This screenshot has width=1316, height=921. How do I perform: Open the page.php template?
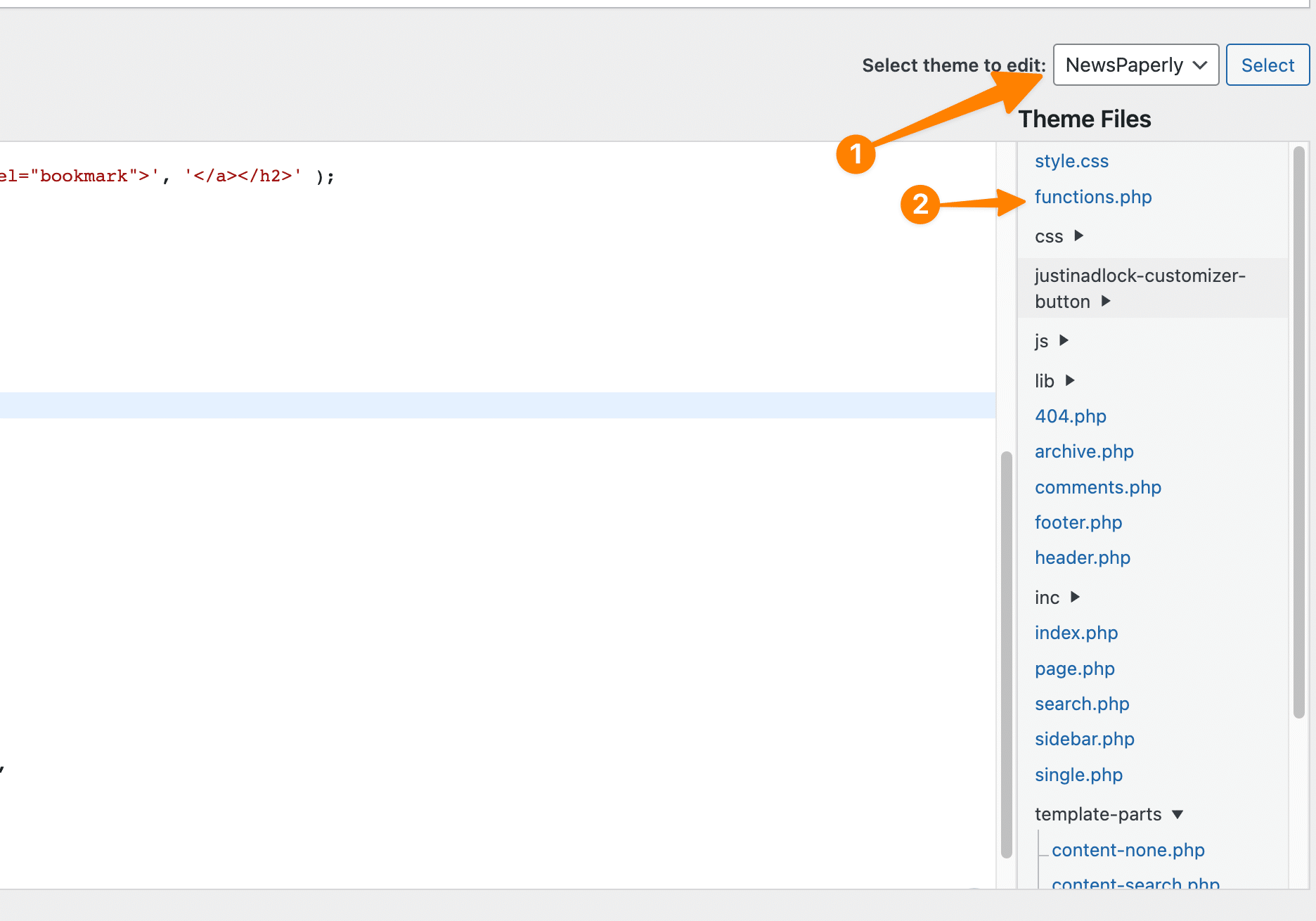tap(1074, 669)
